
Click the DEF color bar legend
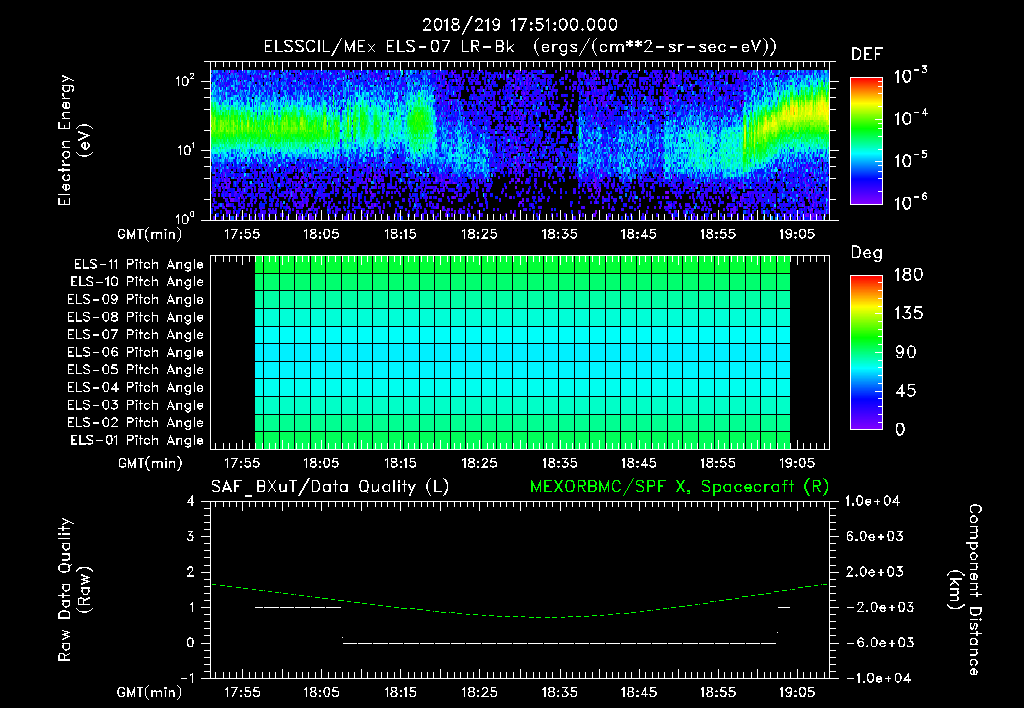point(866,140)
